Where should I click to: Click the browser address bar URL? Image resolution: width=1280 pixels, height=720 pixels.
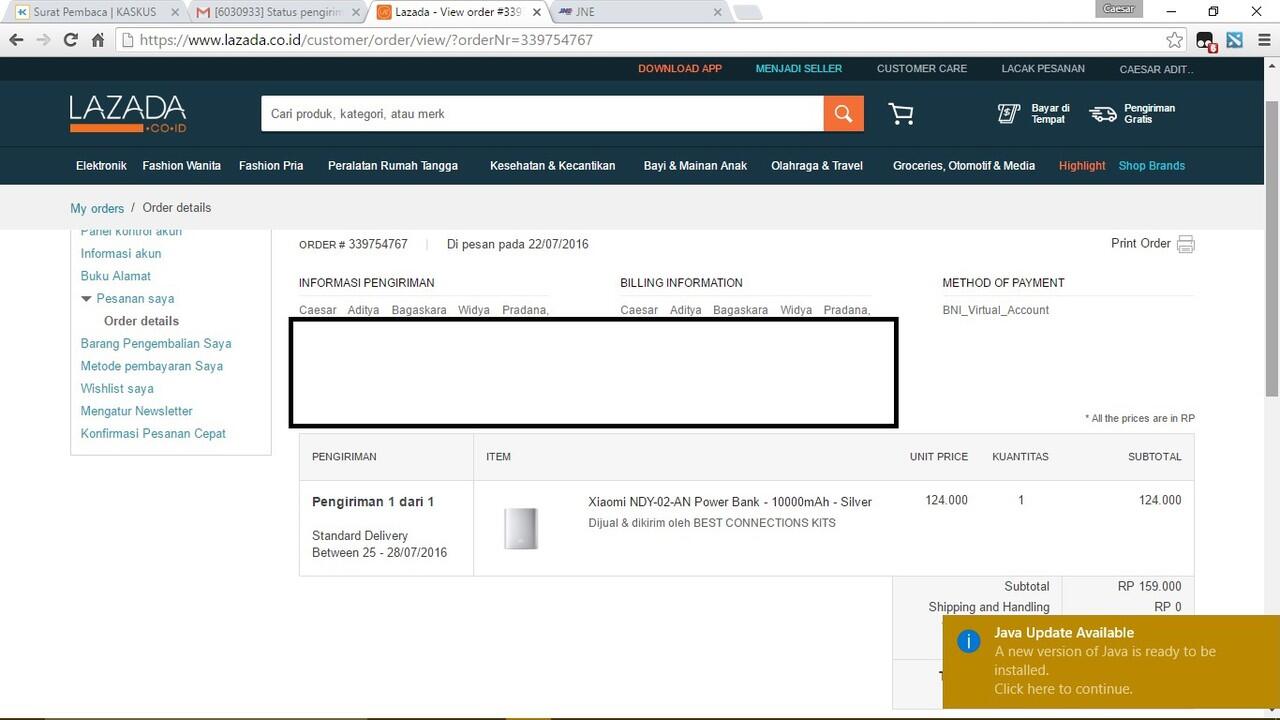tap(365, 40)
